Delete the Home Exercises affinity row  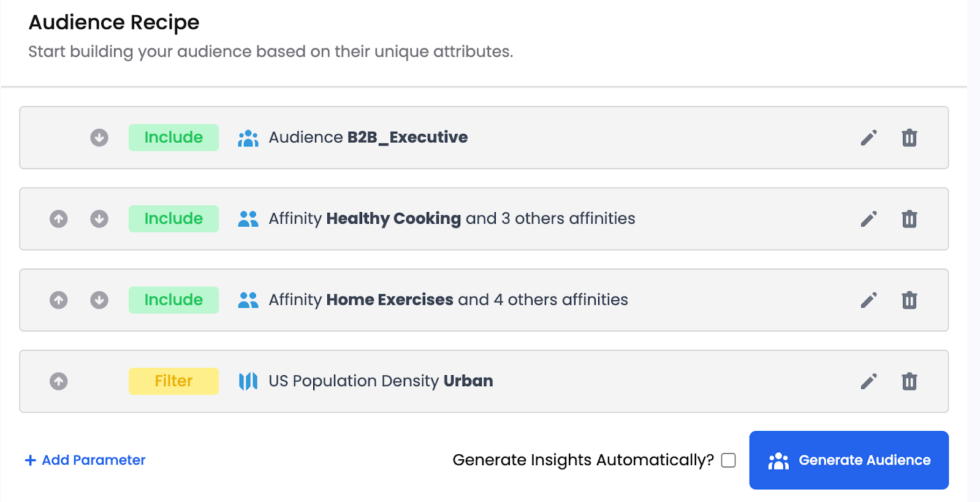tap(909, 300)
